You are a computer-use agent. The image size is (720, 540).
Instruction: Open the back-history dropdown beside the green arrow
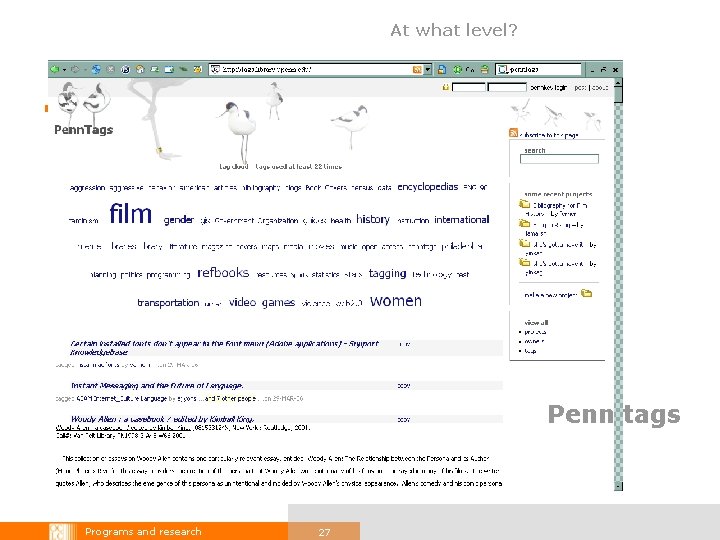(x=64, y=70)
